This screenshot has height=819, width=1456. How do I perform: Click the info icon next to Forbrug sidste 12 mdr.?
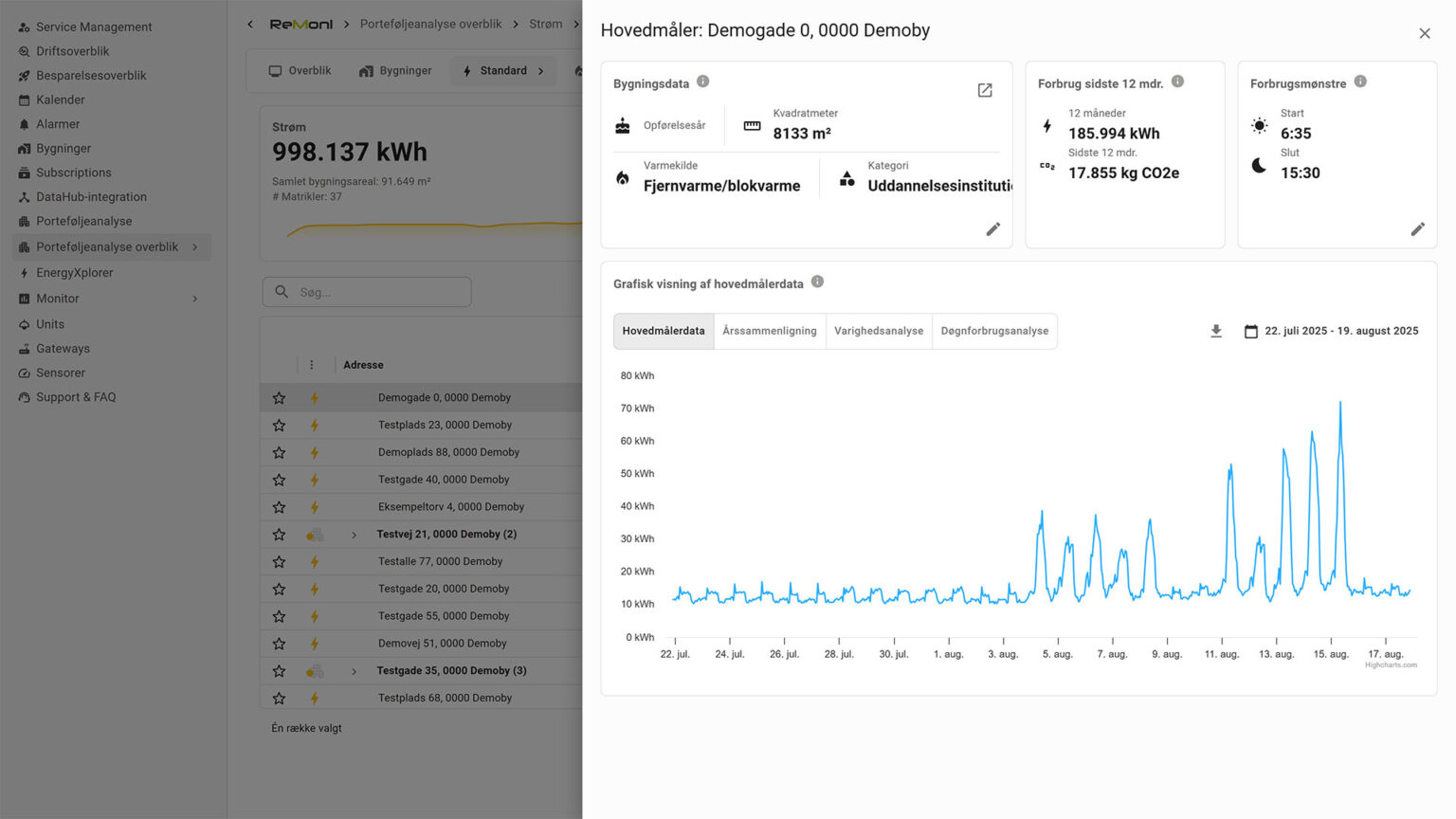click(1177, 82)
